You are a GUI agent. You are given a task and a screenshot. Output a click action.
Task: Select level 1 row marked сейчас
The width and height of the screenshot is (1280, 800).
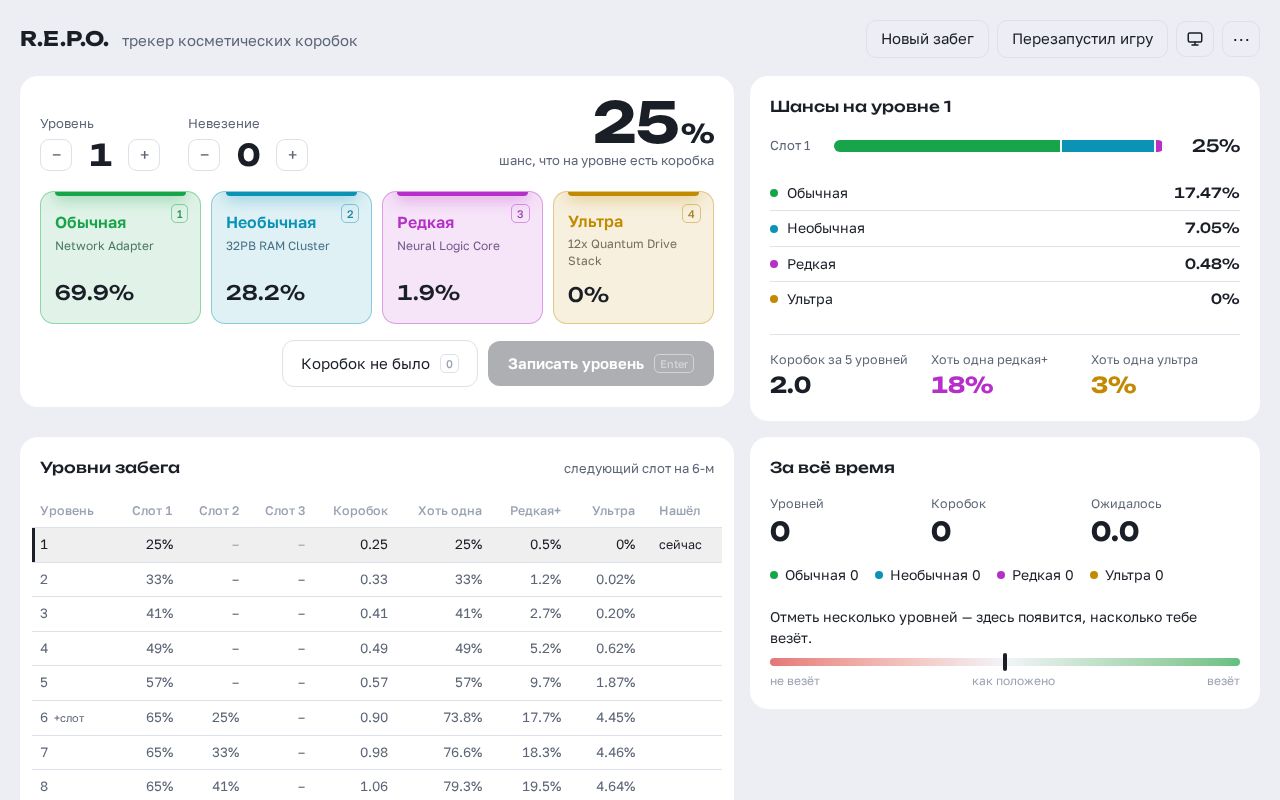[377, 545]
